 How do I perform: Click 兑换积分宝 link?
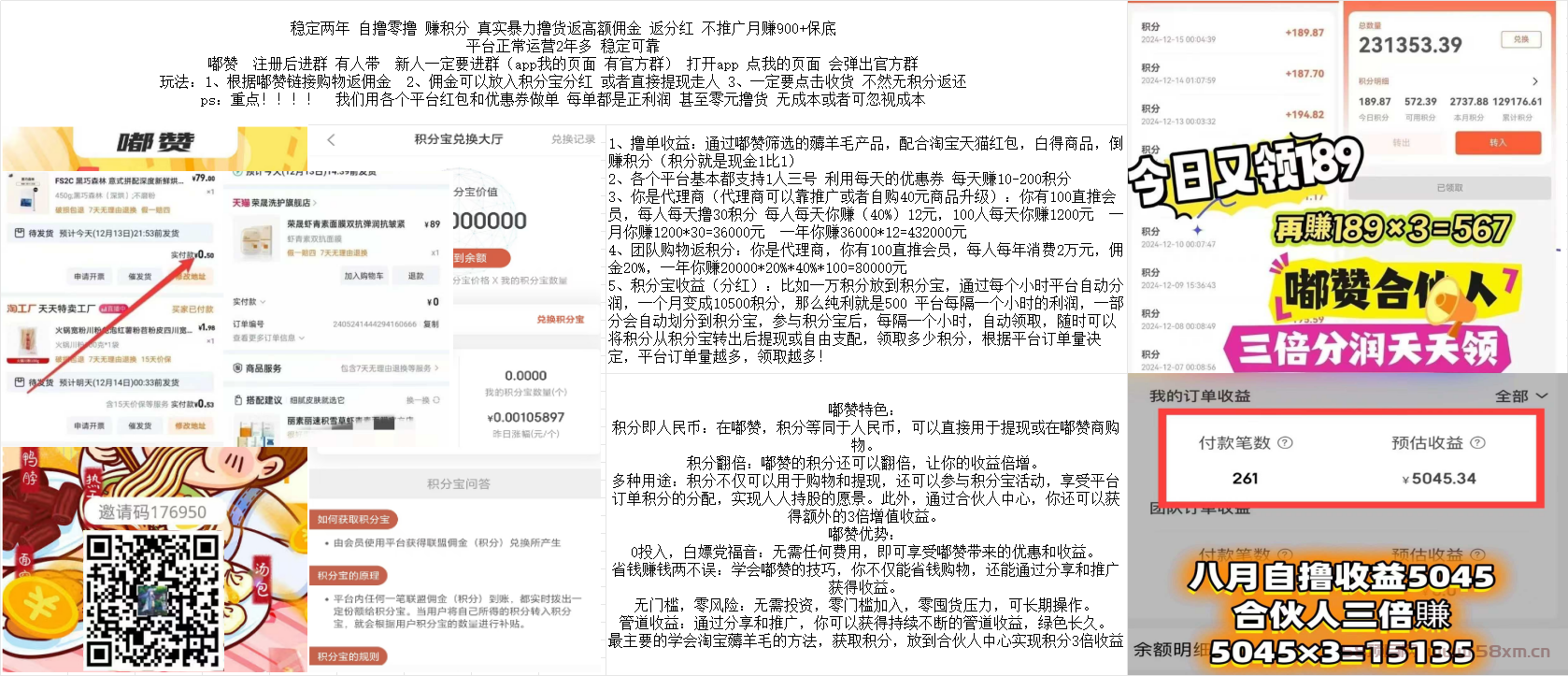pyautogui.click(x=561, y=320)
